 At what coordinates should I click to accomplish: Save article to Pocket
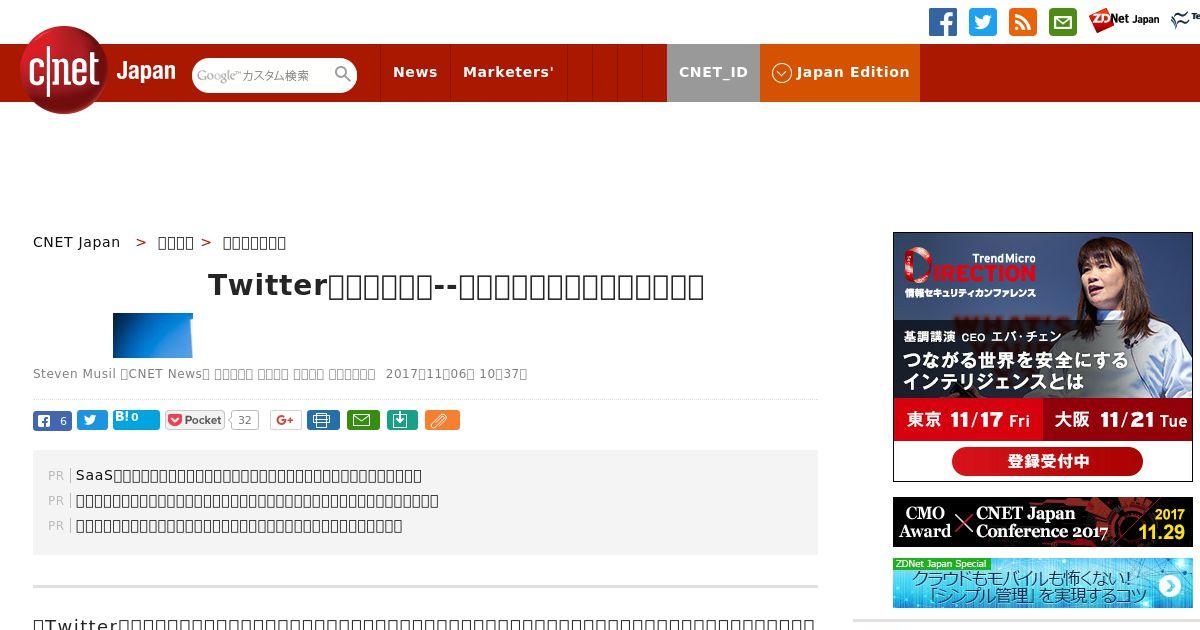pos(195,420)
